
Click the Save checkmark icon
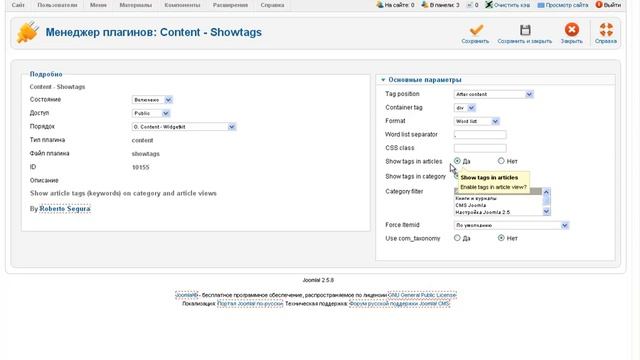(476, 30)
